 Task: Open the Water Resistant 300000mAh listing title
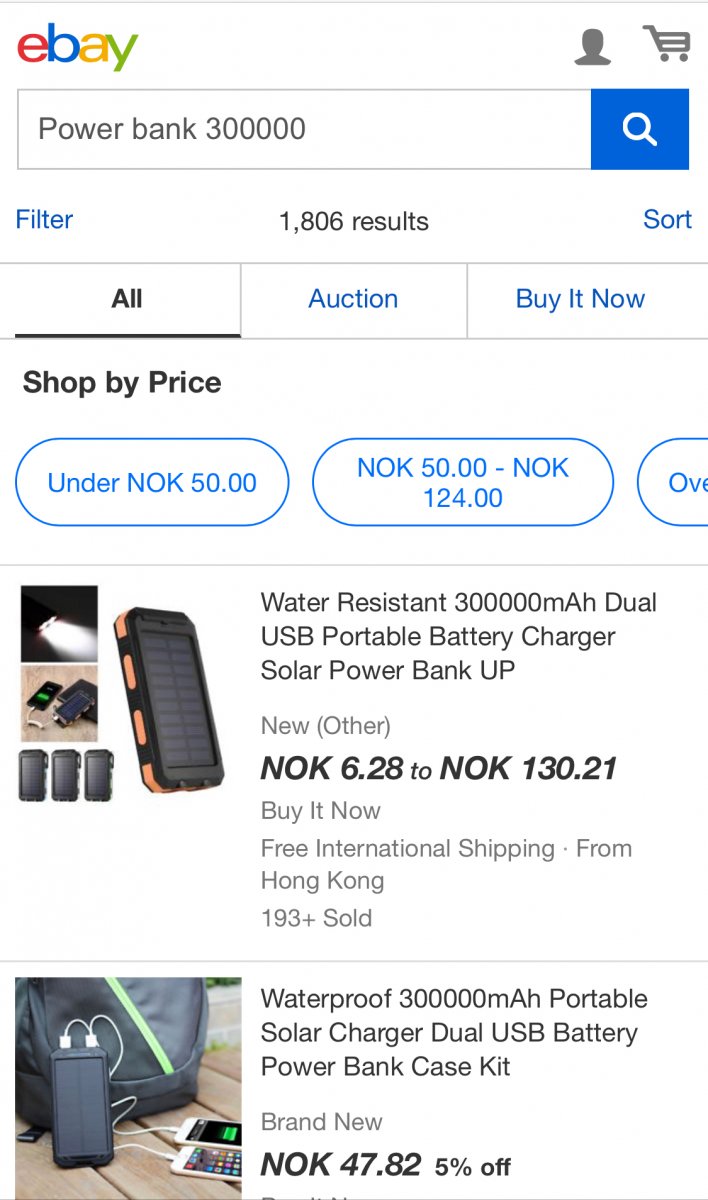click(x=459, y=636)
